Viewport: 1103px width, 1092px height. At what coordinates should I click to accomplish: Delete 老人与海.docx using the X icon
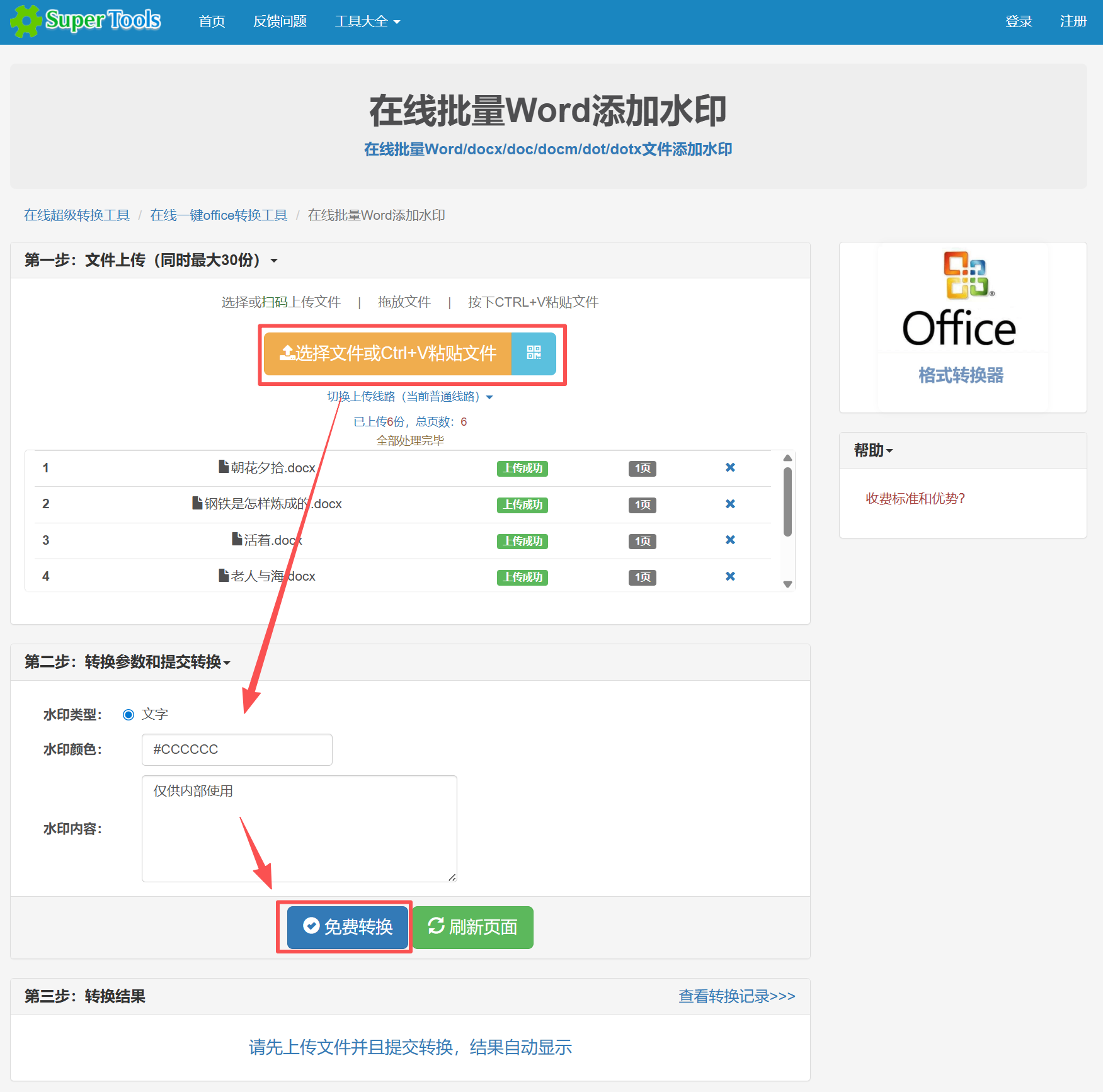pos(729,576)
